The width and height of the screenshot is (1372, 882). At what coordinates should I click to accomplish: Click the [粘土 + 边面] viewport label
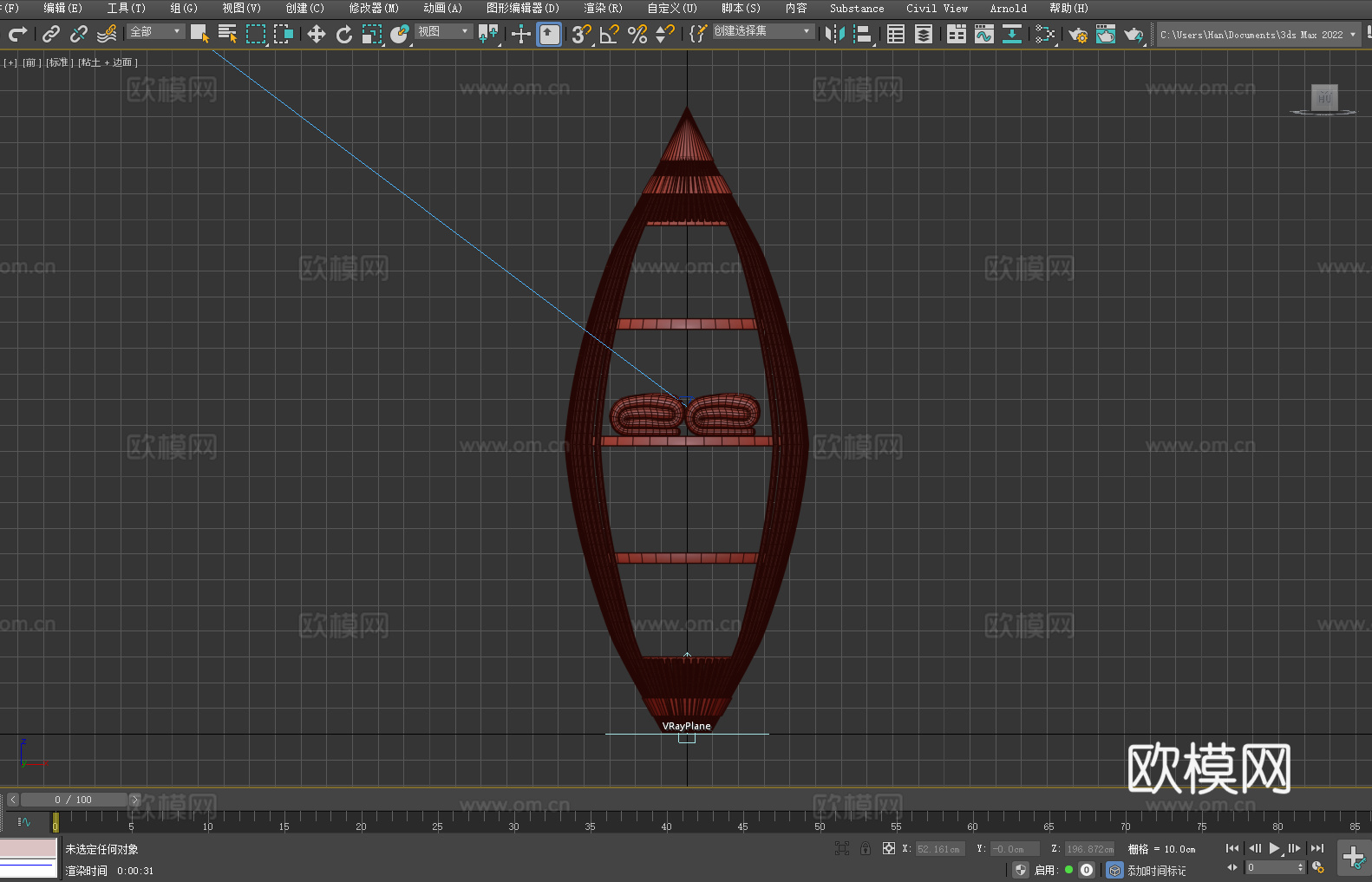click(x=108, y=62)
